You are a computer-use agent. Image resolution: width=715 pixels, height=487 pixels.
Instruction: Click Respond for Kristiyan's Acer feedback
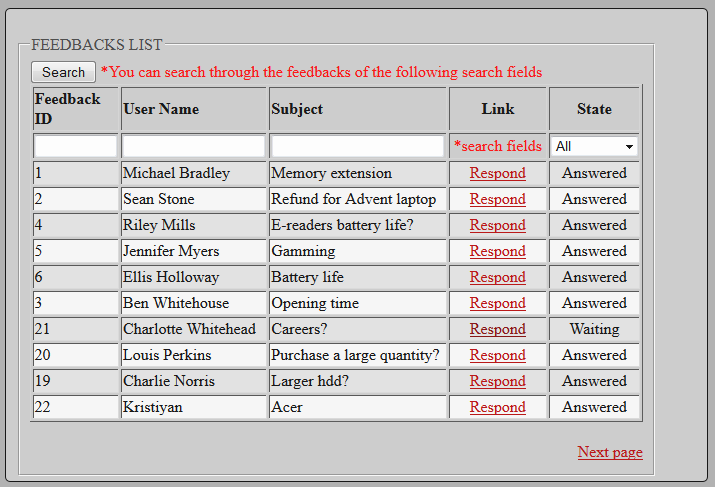click(x=497, y=407)
